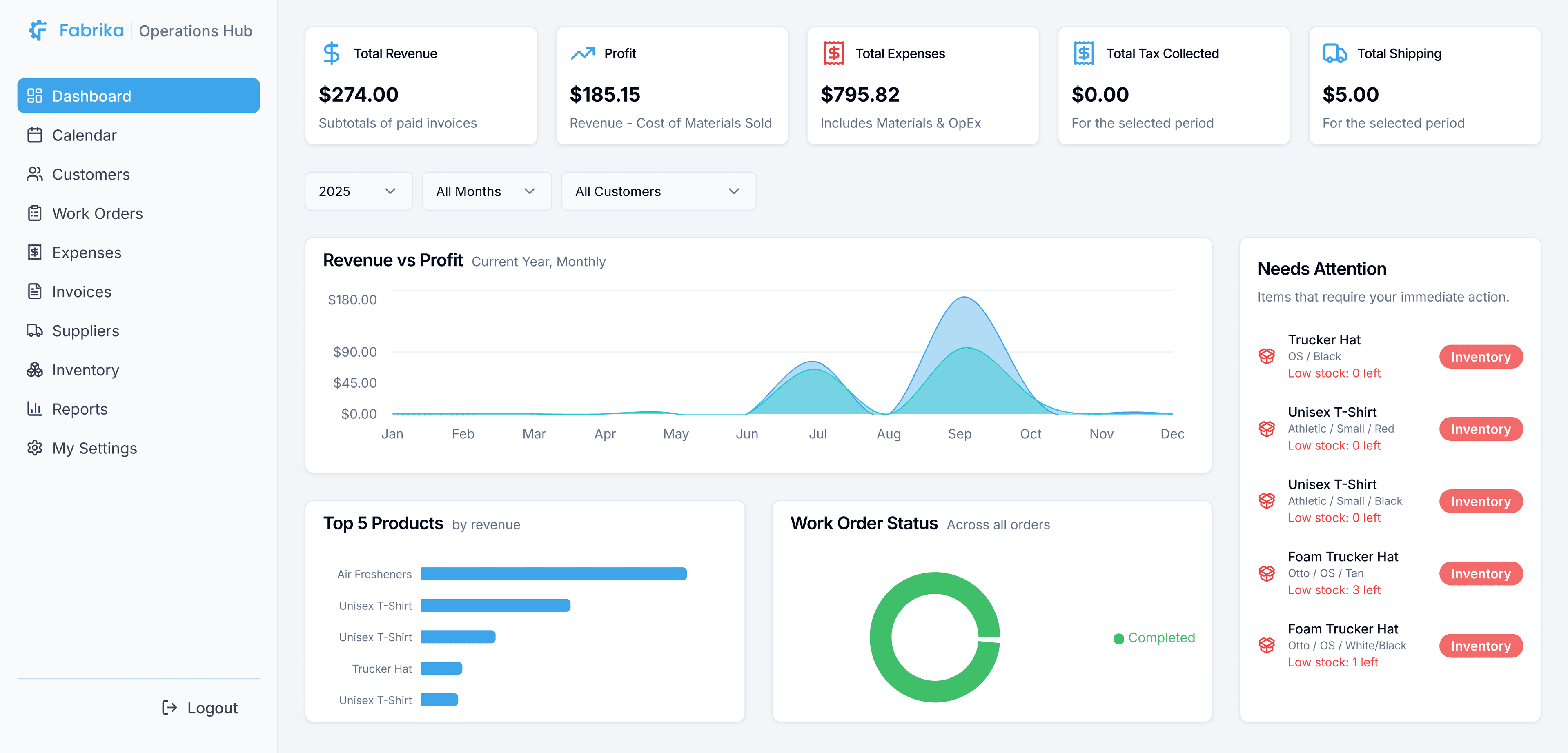Select the Suppliers truck icon
The image size is (1568, 753).
[x=35, y=330]
